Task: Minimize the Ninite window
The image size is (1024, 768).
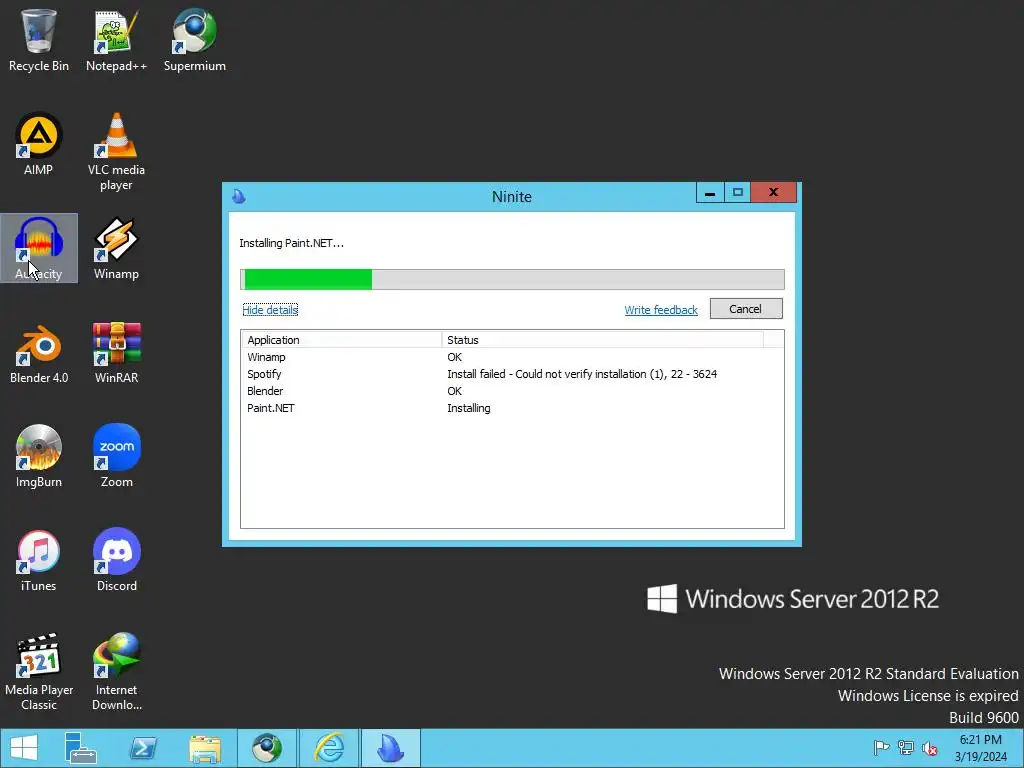Action: pyautogui.click(x=710, y=193)
